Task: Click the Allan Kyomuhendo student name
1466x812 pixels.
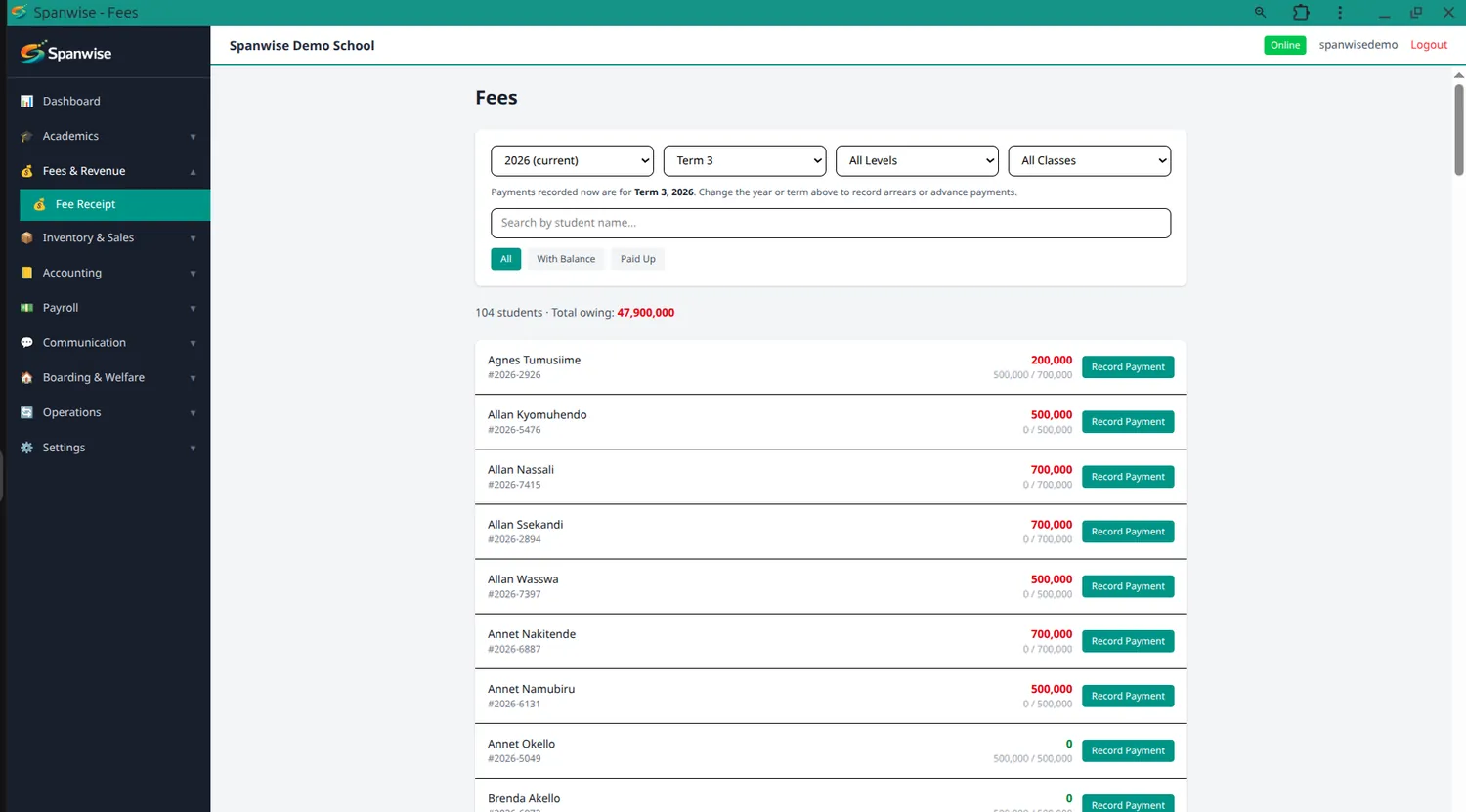Action: (x=538, y=415)
